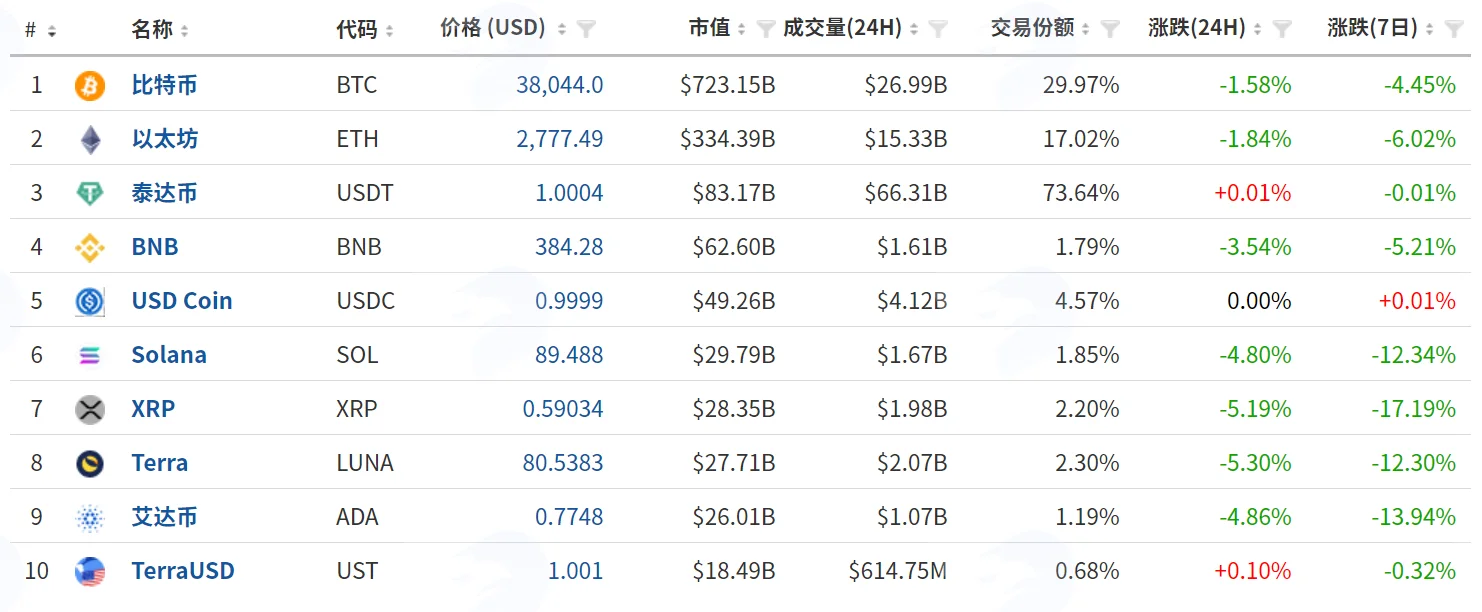Sort by 价格 (USD) sort arrows
The image size is (1482, 612).
(563, 31)
